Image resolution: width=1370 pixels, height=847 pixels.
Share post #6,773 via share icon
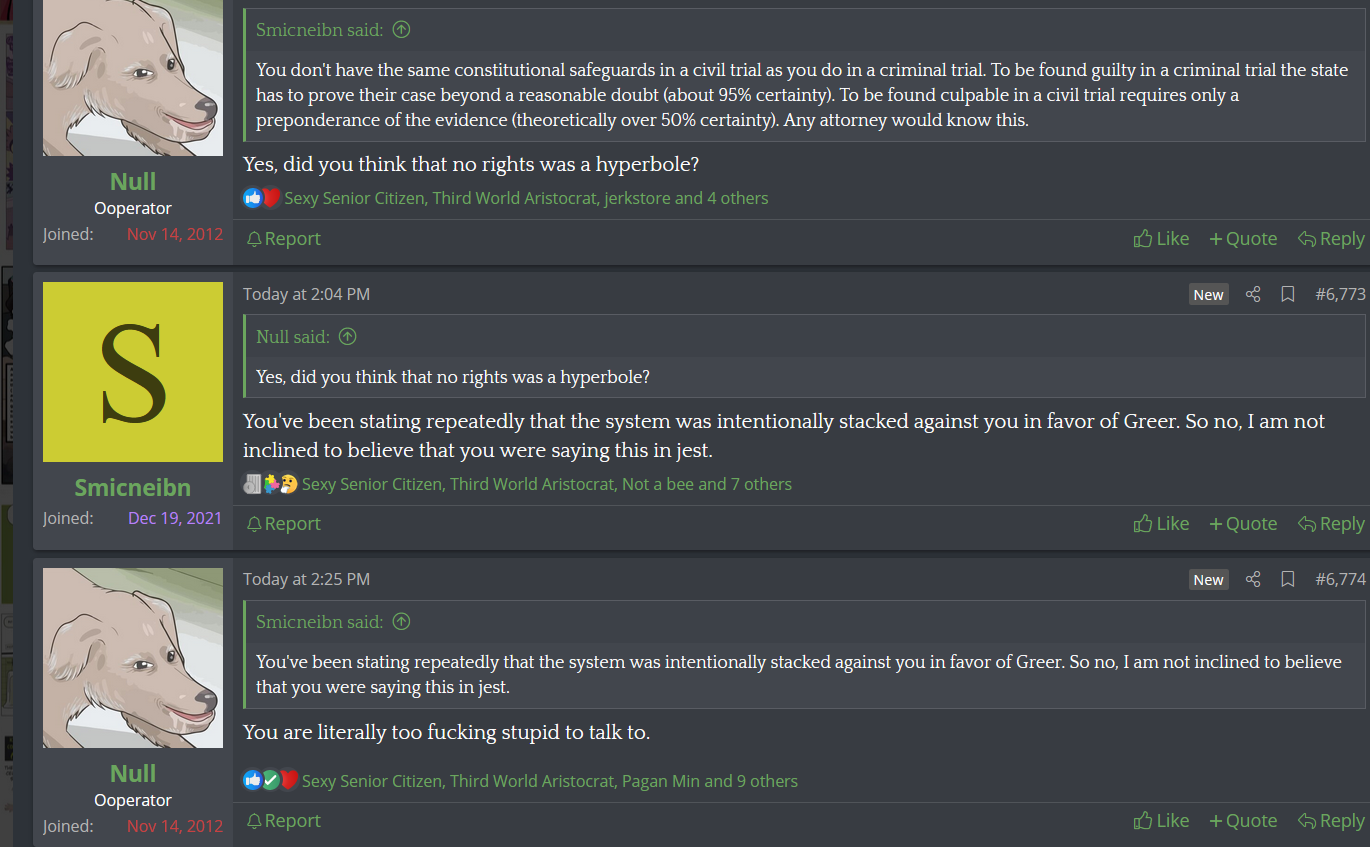[1253, 294]
